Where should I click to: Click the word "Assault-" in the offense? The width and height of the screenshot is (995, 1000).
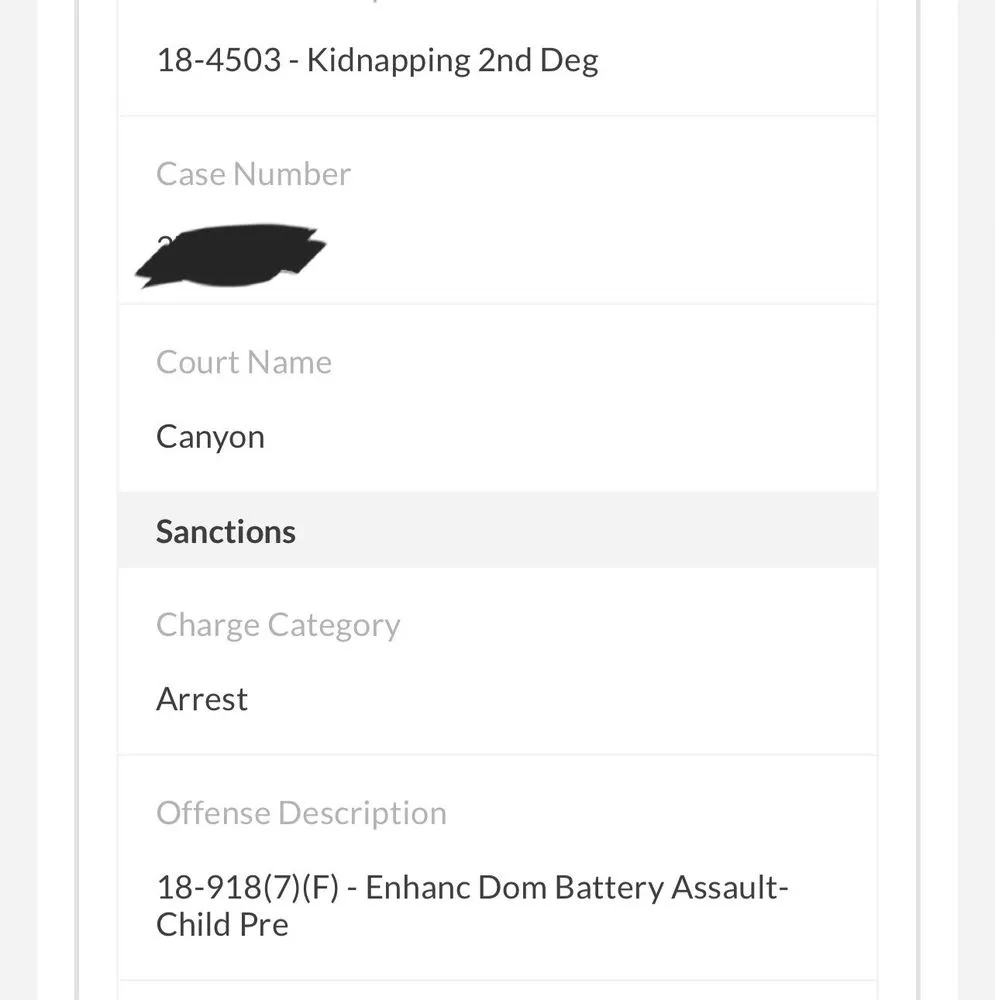[730, 888]
